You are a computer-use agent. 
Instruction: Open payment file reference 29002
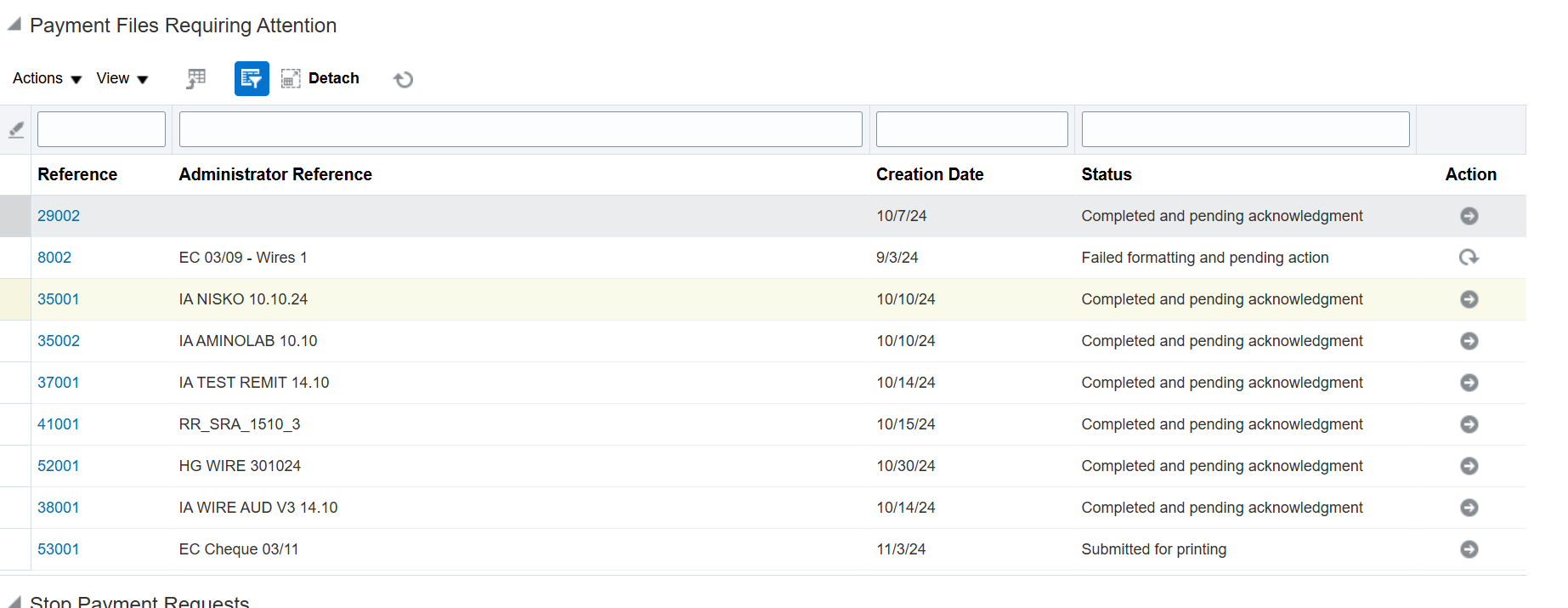[59, 216]
